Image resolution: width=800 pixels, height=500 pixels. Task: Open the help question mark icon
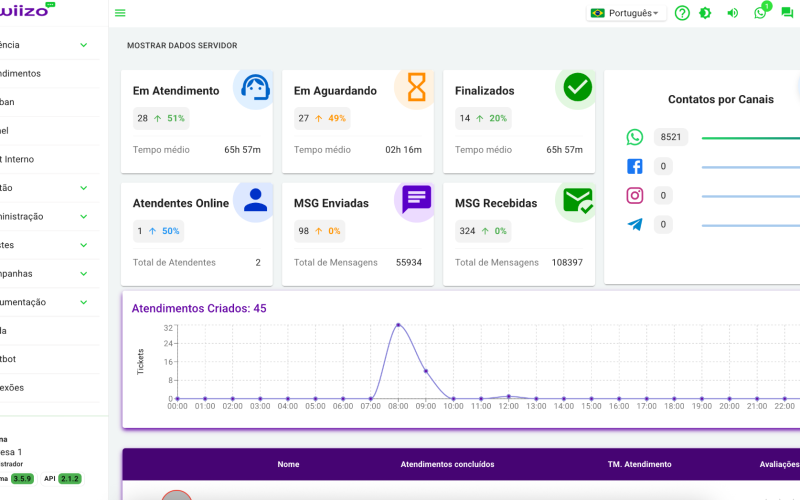pyautogui.click(x=682, y=13)
